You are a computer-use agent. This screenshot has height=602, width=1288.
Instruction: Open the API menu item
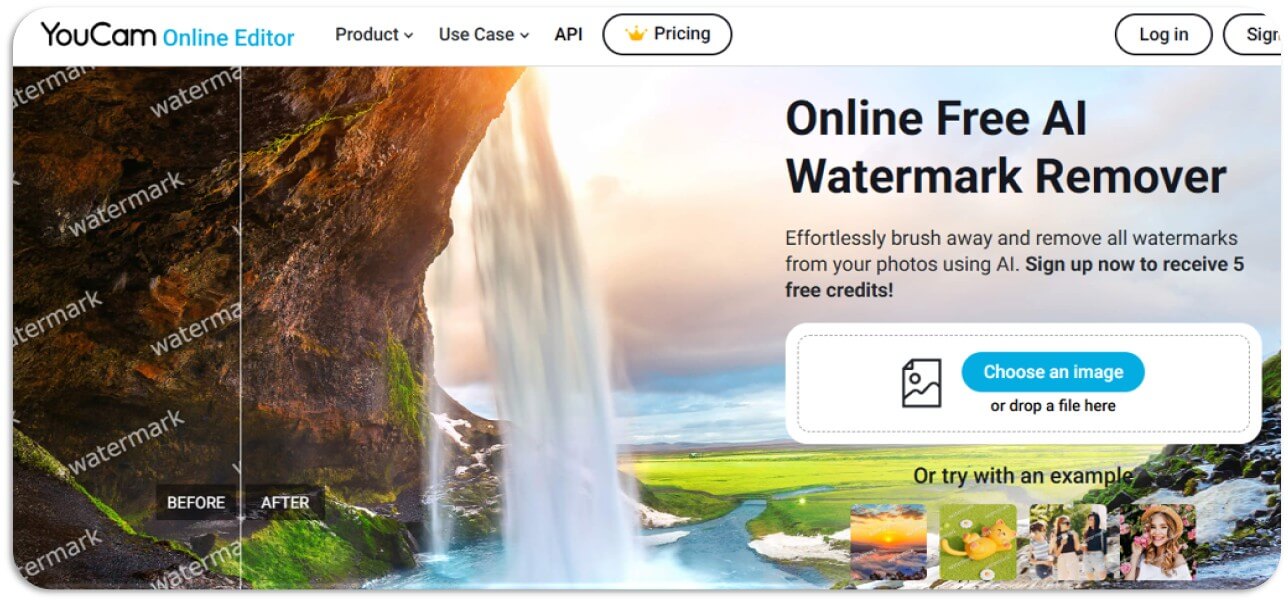point(568,34)
